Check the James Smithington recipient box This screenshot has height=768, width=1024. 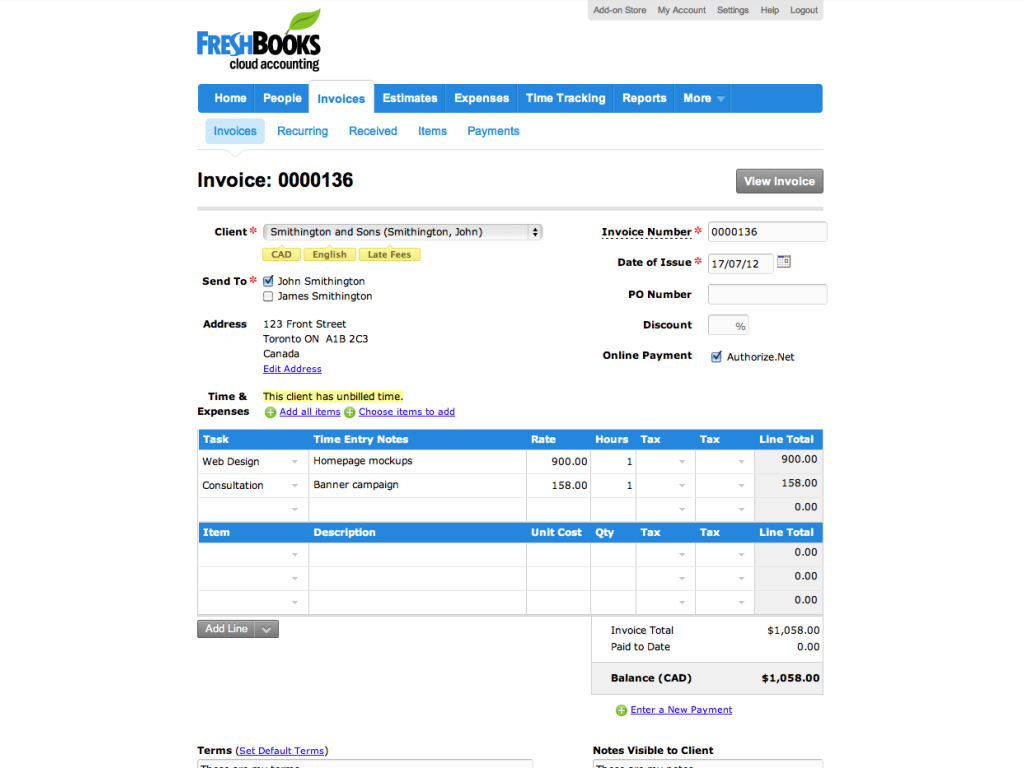(x=268, y=296)
